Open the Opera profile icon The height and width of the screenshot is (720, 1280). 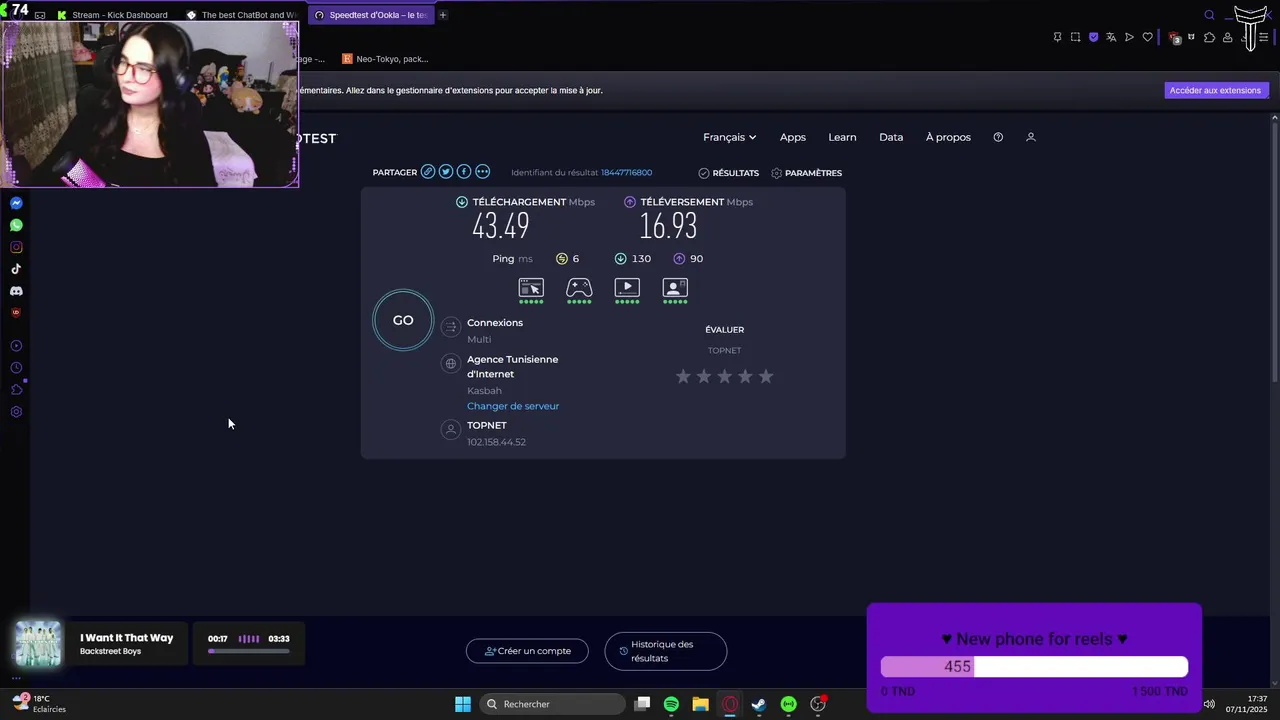(1227, 37)
